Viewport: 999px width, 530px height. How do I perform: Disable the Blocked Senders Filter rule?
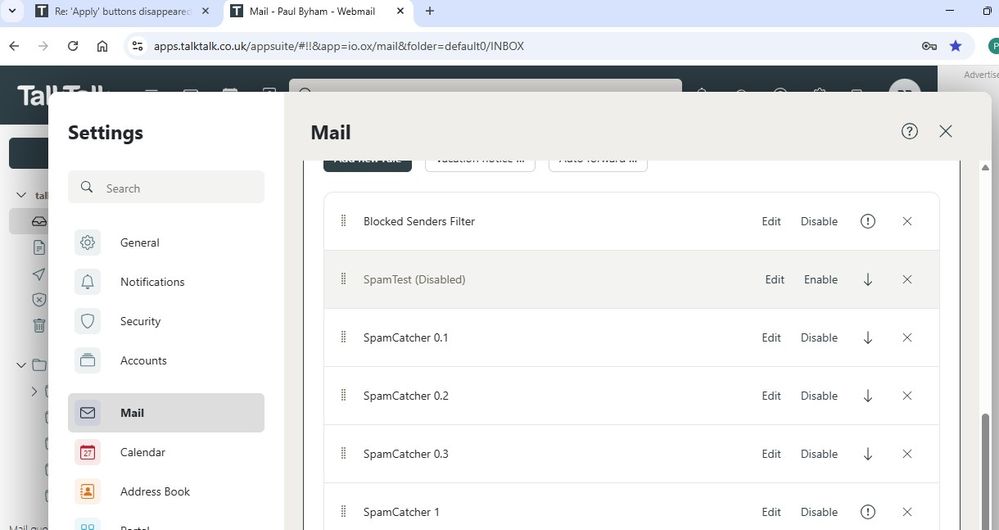point(818,221)
